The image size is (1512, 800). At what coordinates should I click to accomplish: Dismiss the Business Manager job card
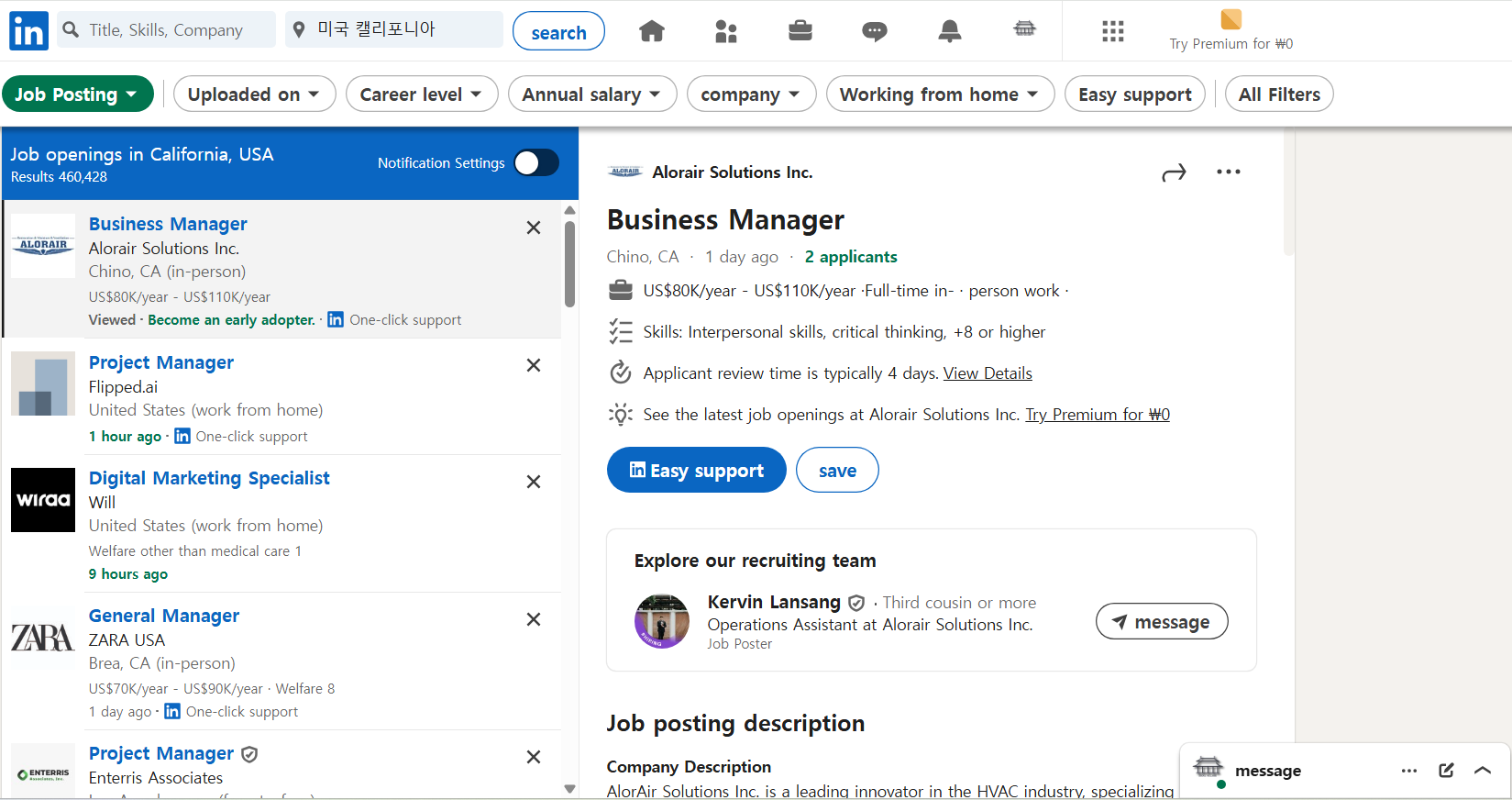(534, 228)
